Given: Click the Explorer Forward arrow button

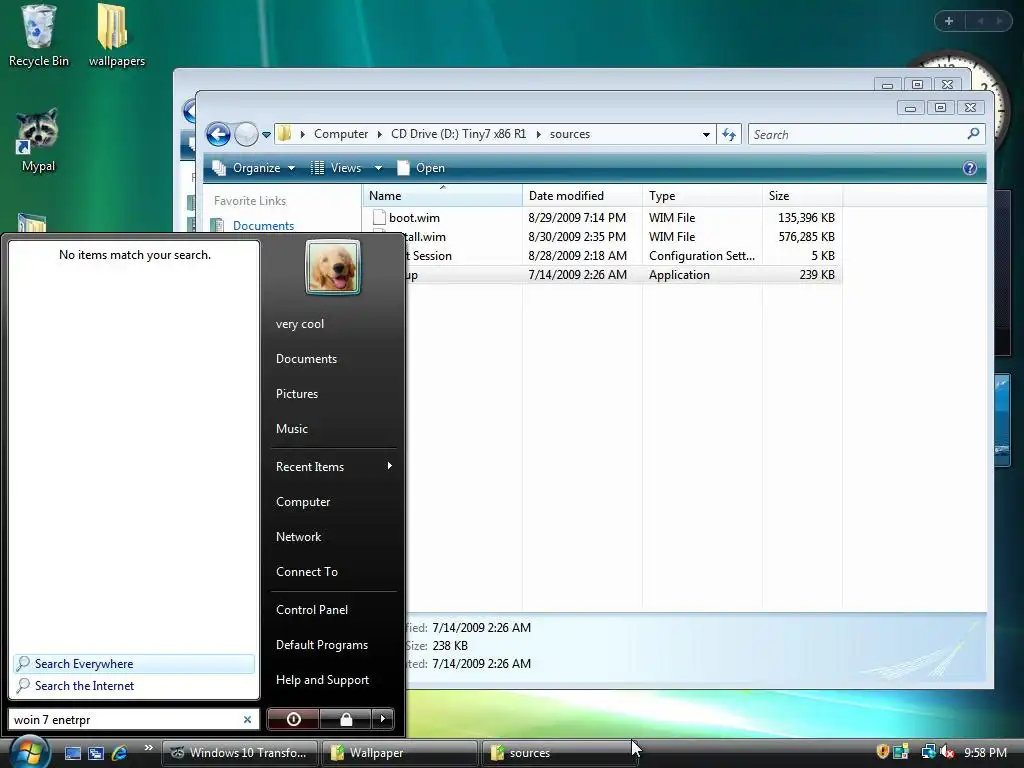Looking at the screenshot, I should tap(246, 135).
